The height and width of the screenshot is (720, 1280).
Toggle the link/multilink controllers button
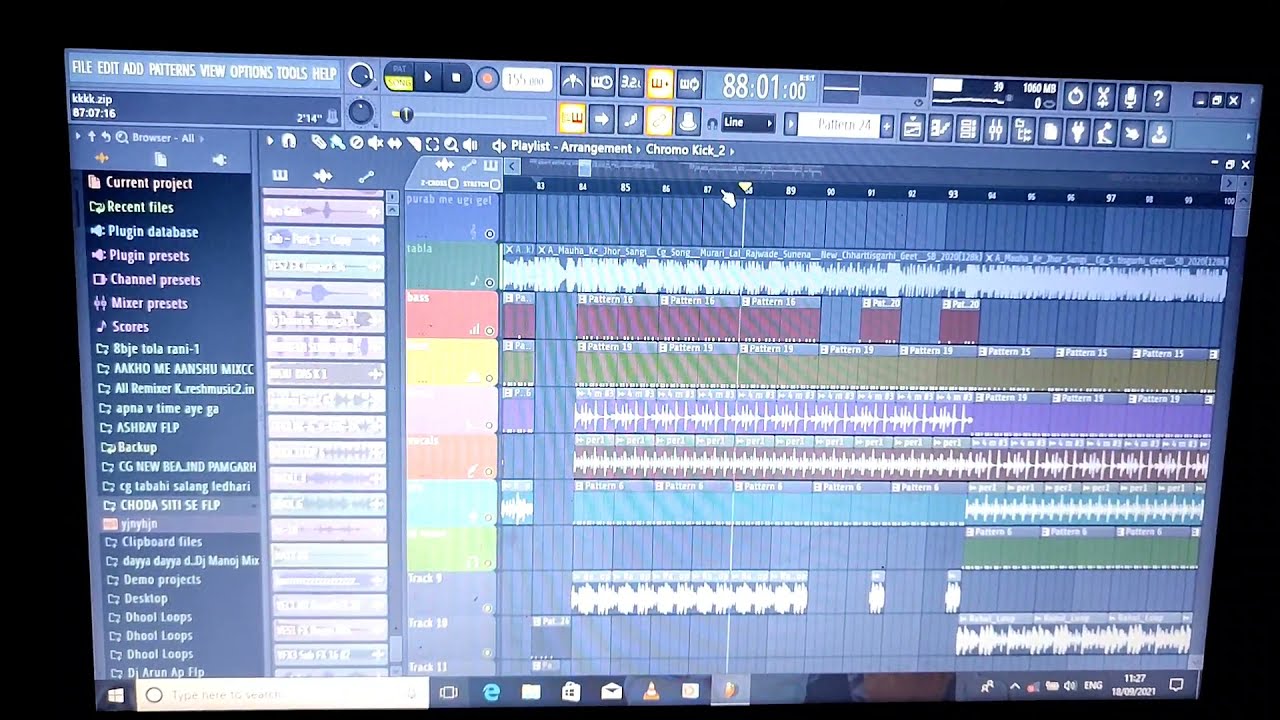pyautogui.click(x=658, y=121)
